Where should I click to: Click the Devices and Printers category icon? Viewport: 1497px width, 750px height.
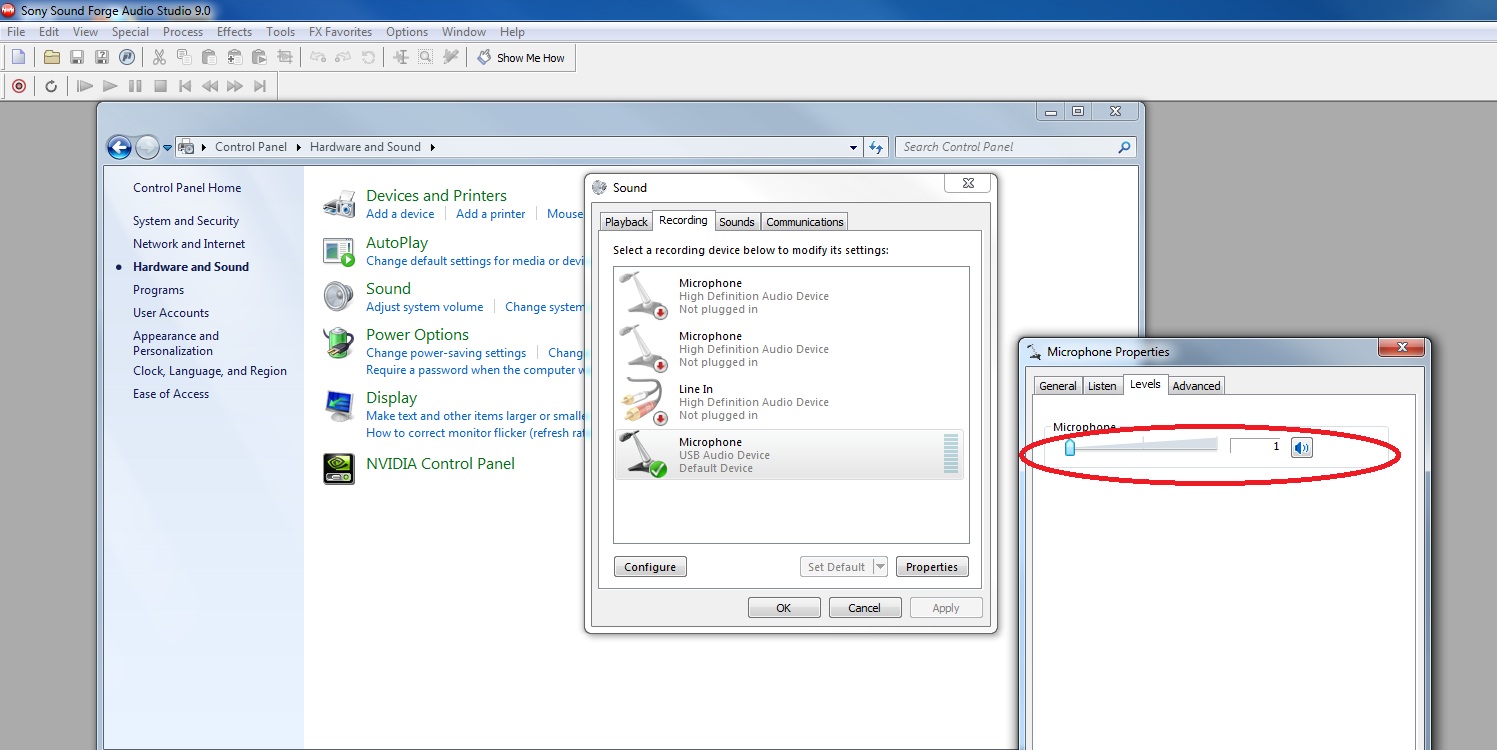(340, 204)
